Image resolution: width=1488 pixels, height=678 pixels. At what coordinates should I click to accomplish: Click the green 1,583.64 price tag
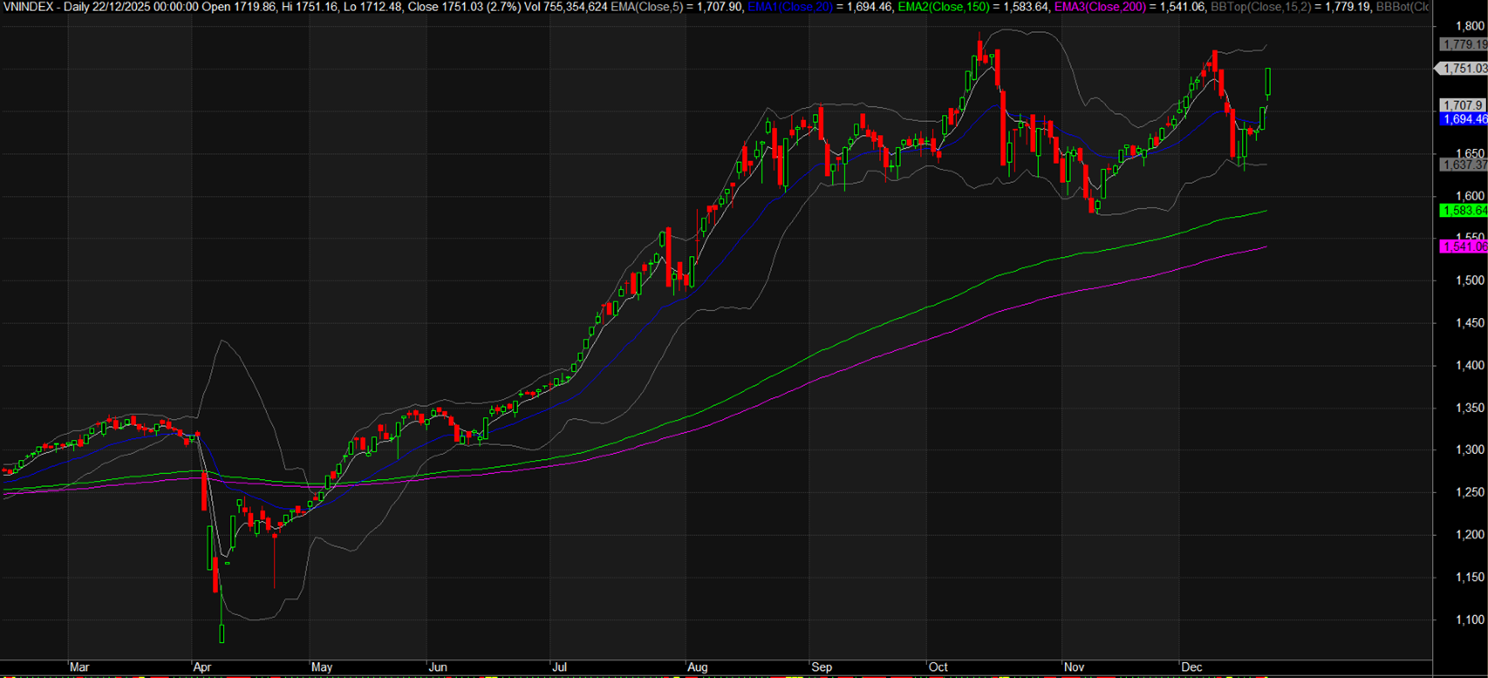click(1463, 210)
